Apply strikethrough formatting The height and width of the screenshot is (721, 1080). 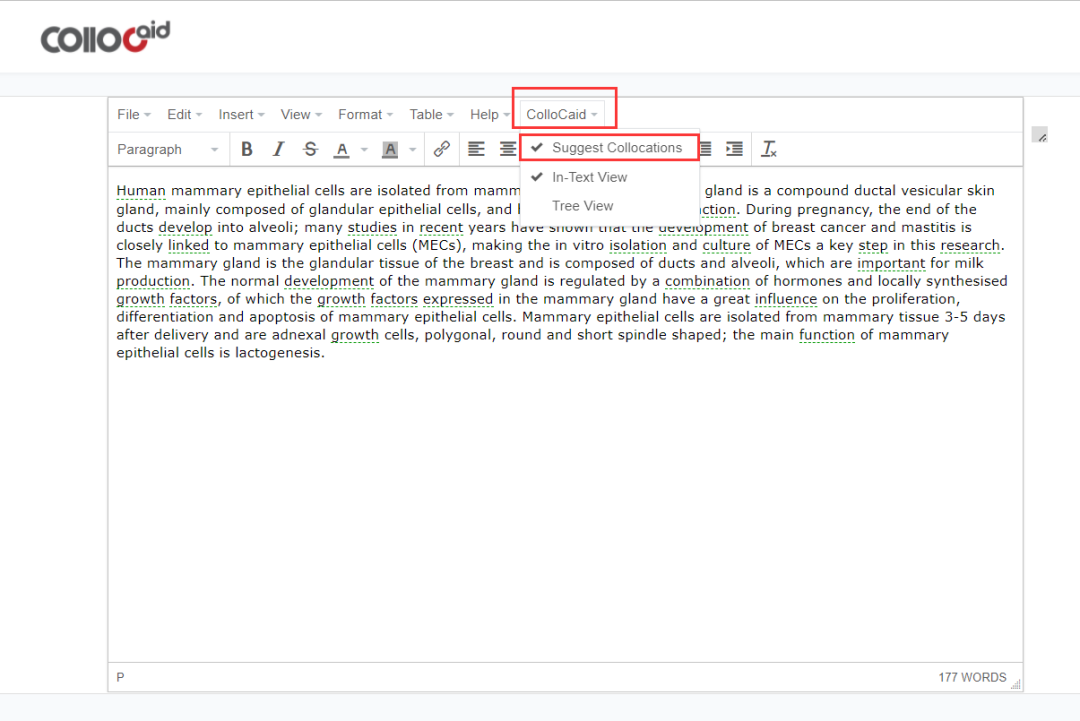pos(311,149)
